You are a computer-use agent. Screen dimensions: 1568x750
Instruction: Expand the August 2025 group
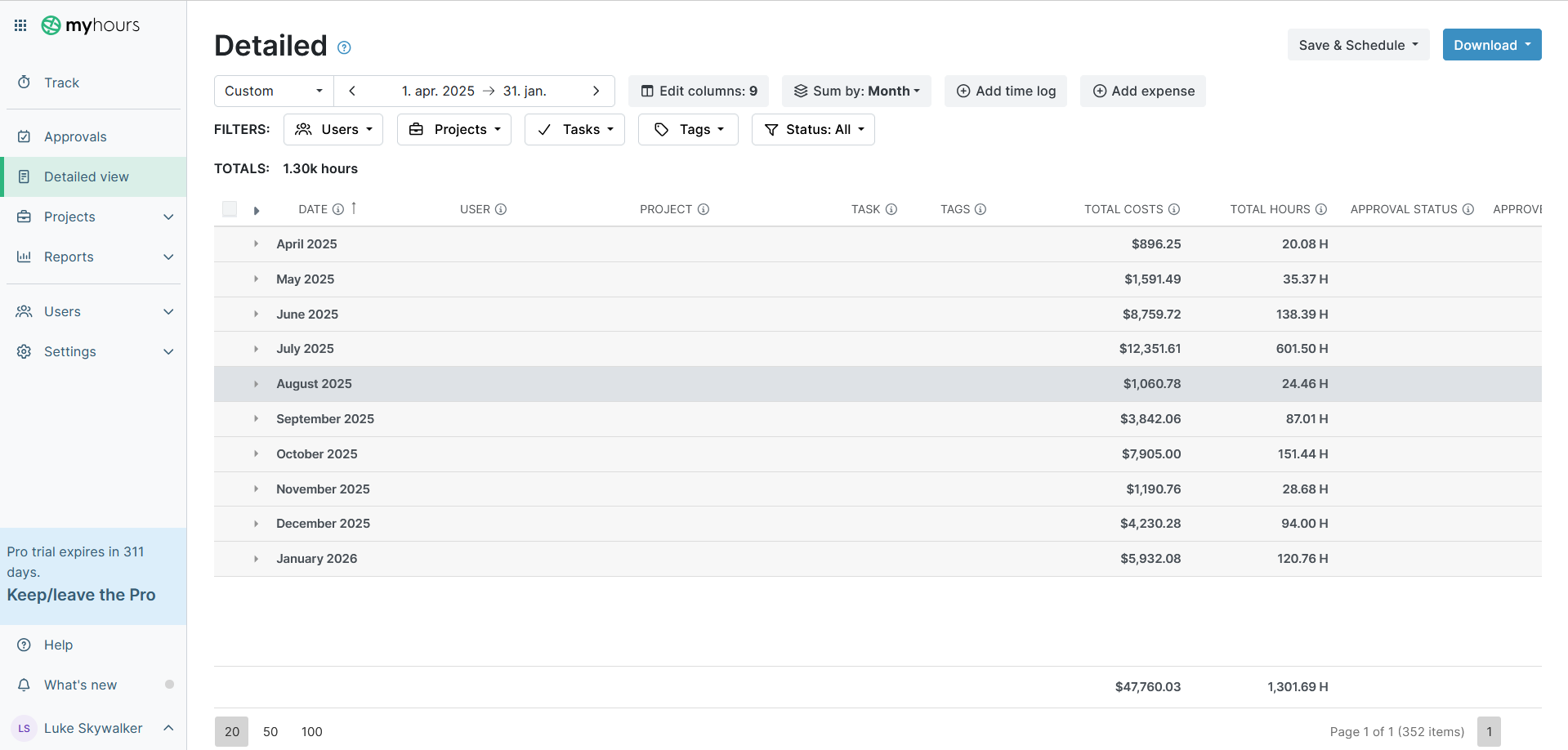pyautogui.click(x=256, y=384)
